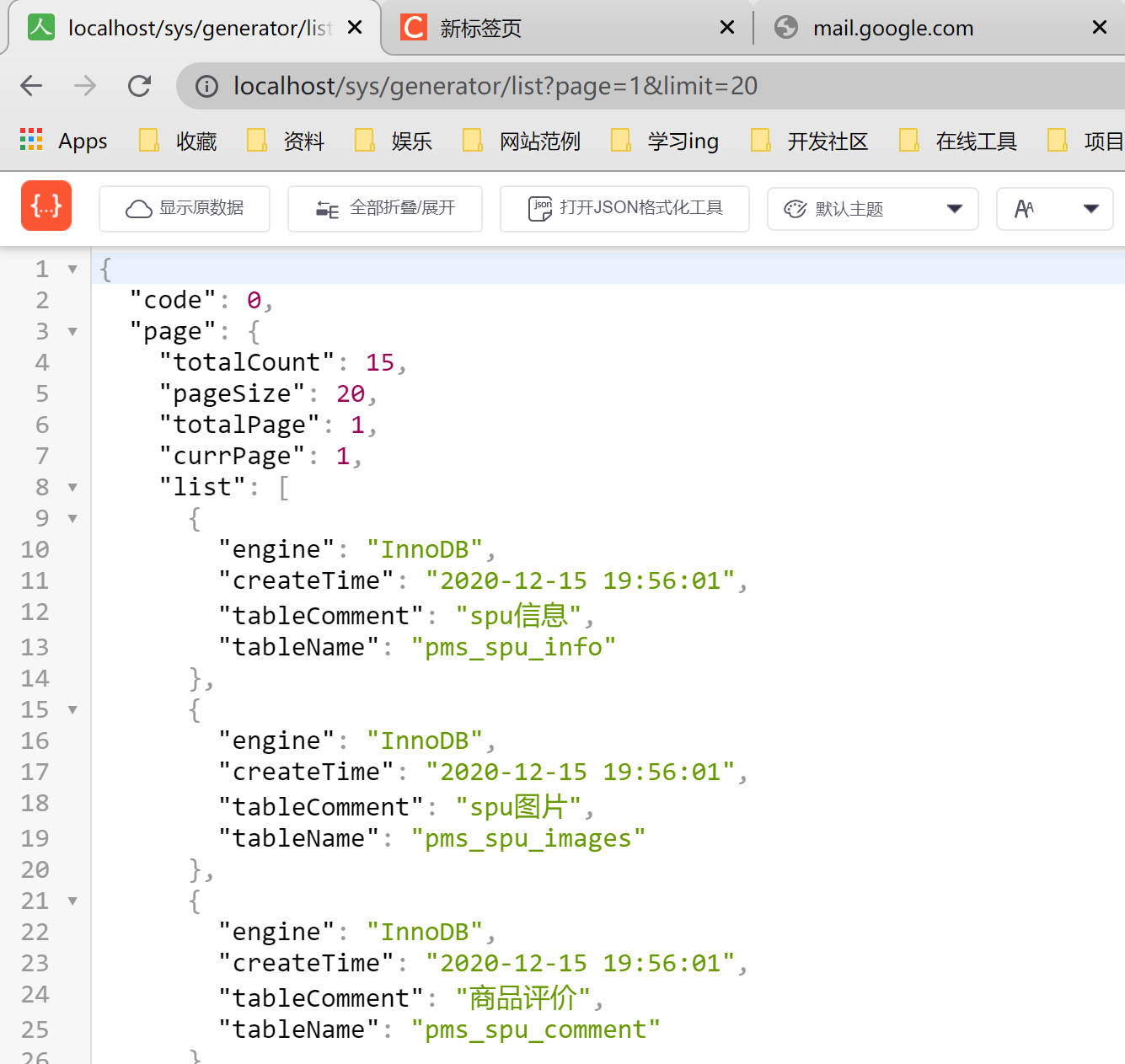Click line number 13 in the gutter
Screen dimensions: 1125x1064
pos(35,647)
